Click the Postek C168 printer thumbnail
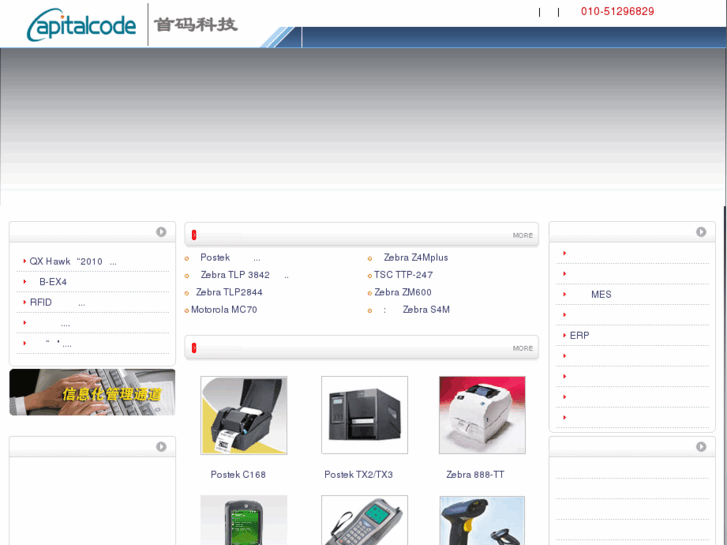The height and width of the screenshot is (545, 727). [243, 415]
